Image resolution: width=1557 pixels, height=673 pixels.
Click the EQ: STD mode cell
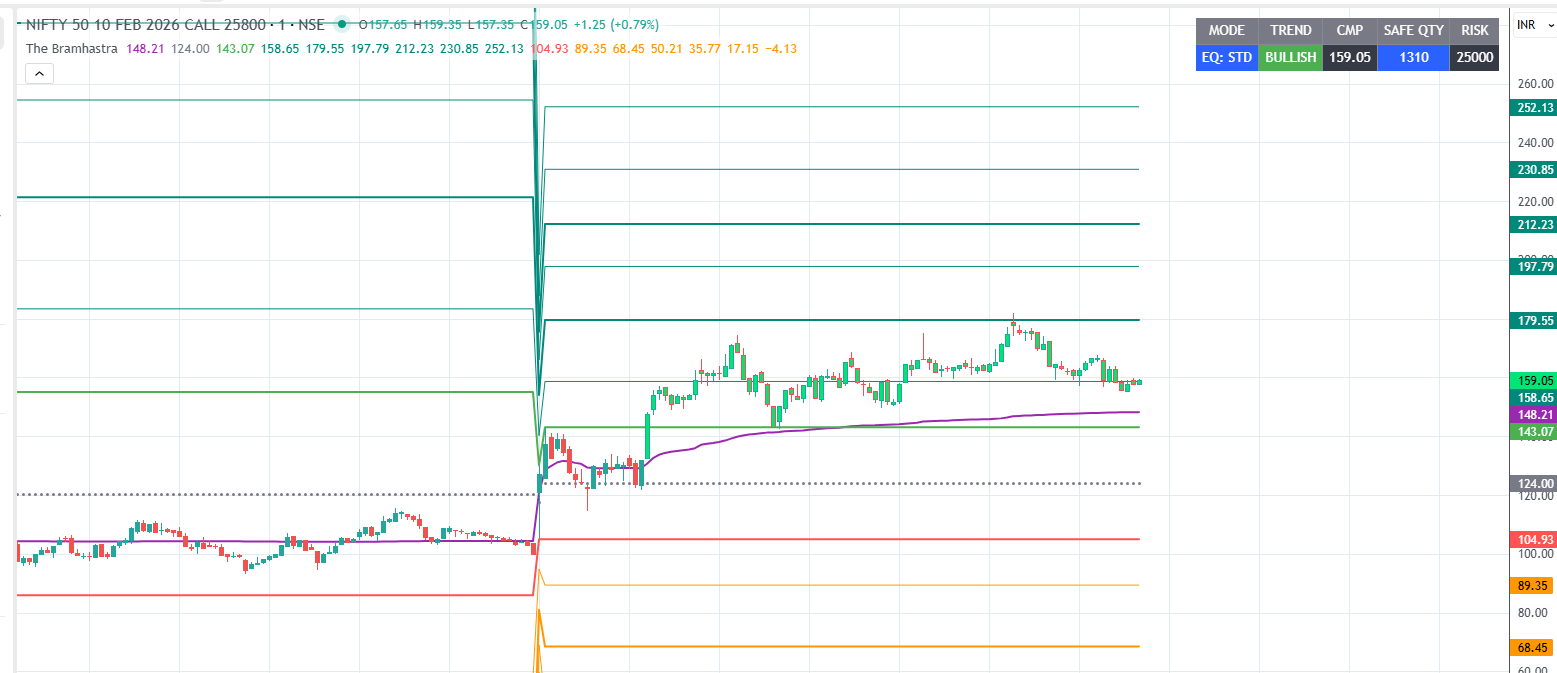(1226, 58)
